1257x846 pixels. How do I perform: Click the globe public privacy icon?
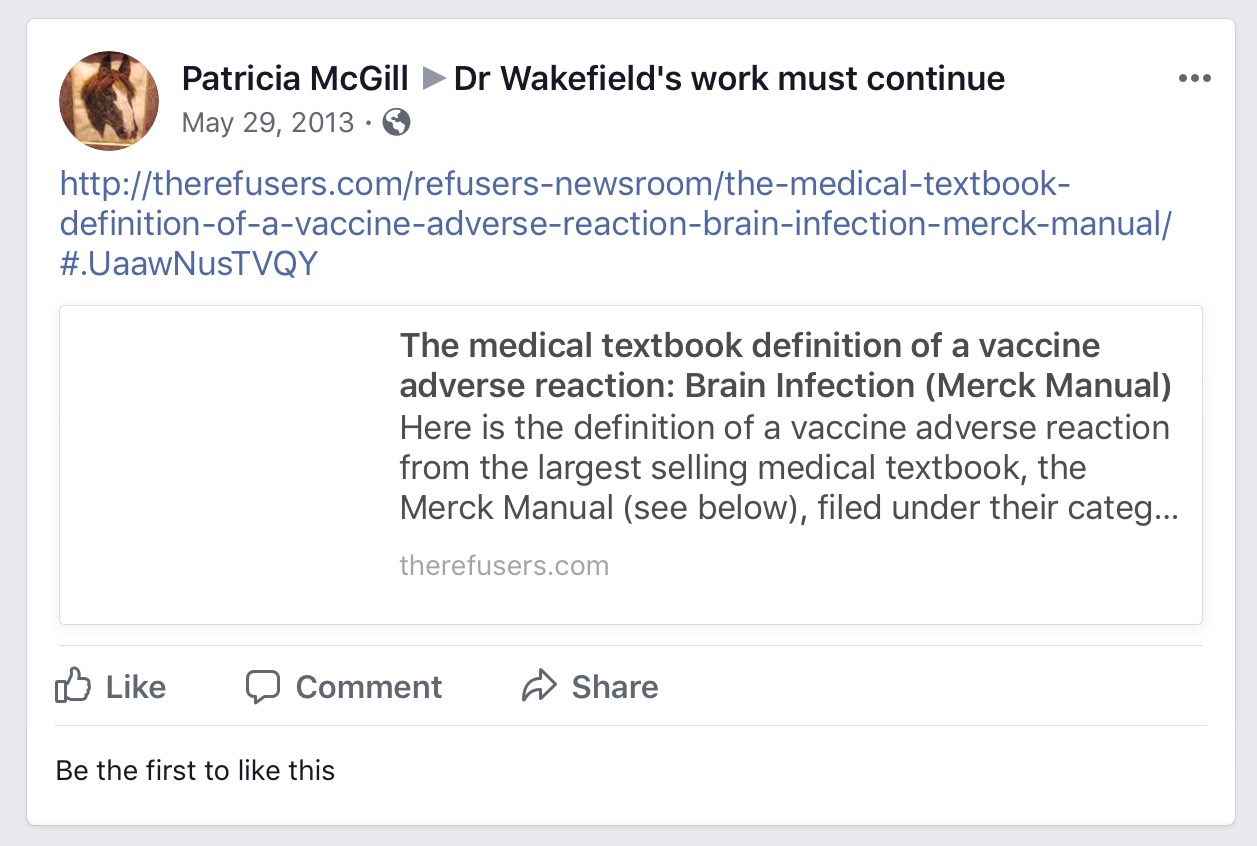click(x=397, y=123)
